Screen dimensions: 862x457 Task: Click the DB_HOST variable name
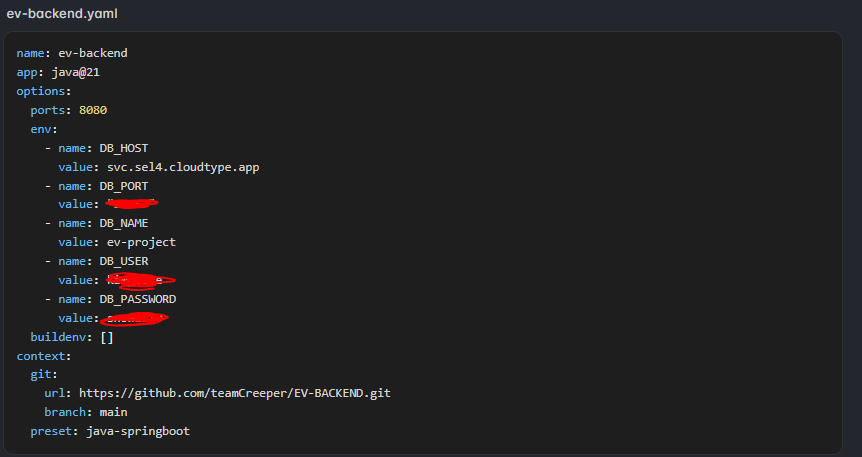[x=124, y=148]
